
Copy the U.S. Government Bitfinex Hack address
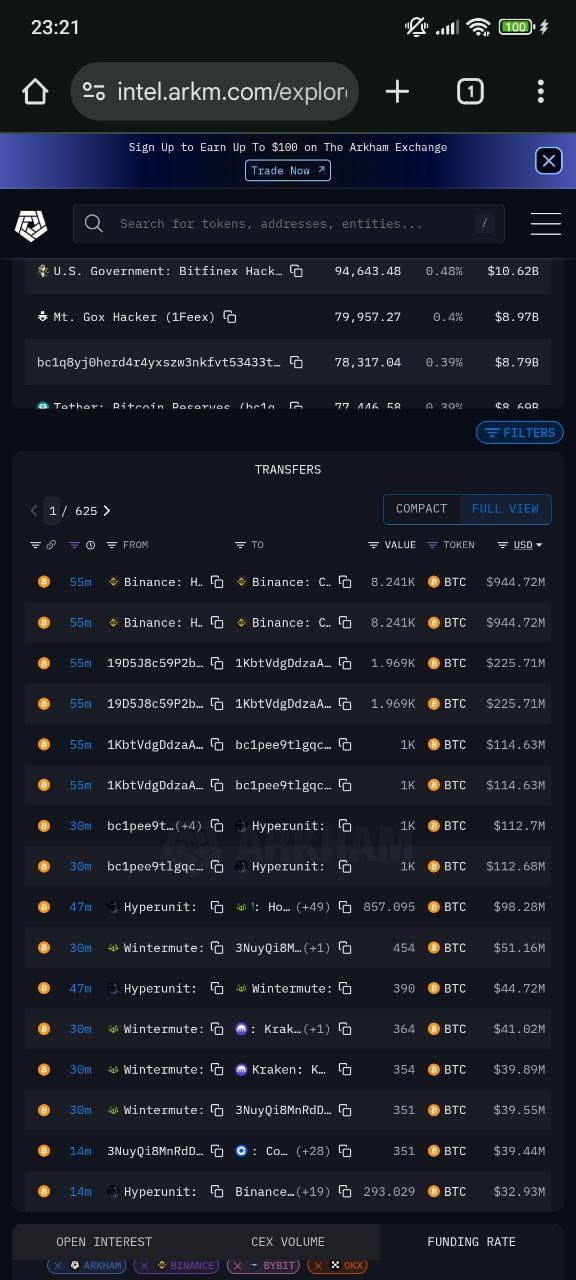tap(296, 271)
